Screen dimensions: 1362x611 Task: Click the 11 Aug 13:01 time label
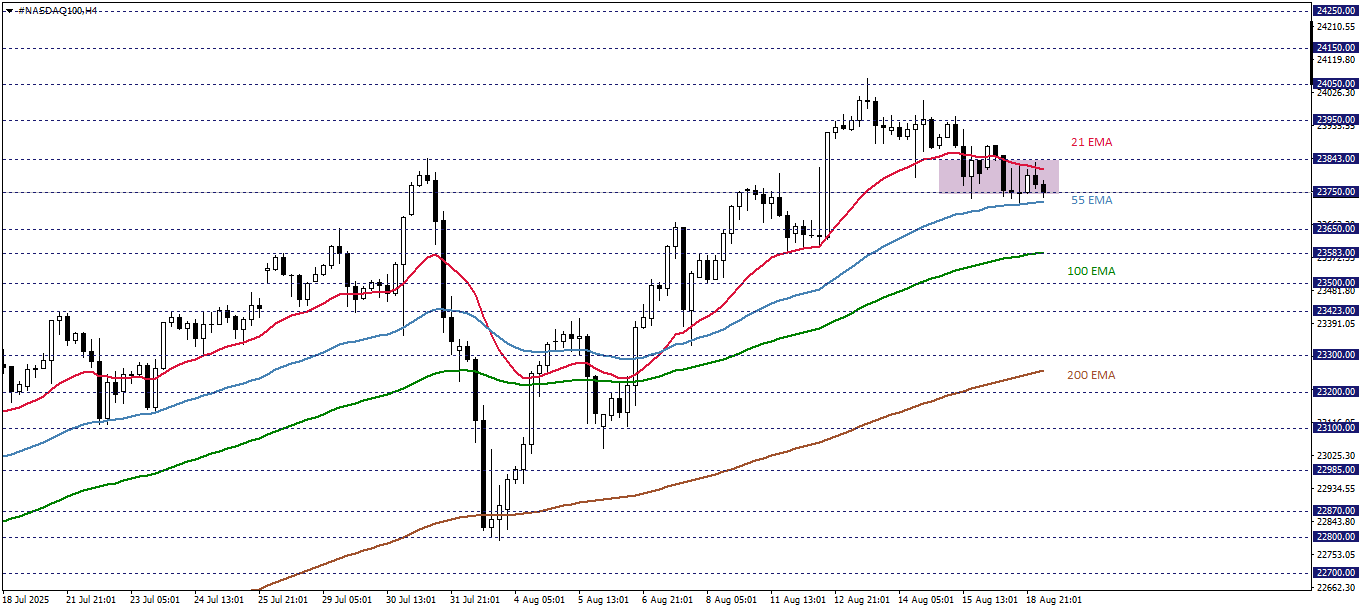coord(796,600)
